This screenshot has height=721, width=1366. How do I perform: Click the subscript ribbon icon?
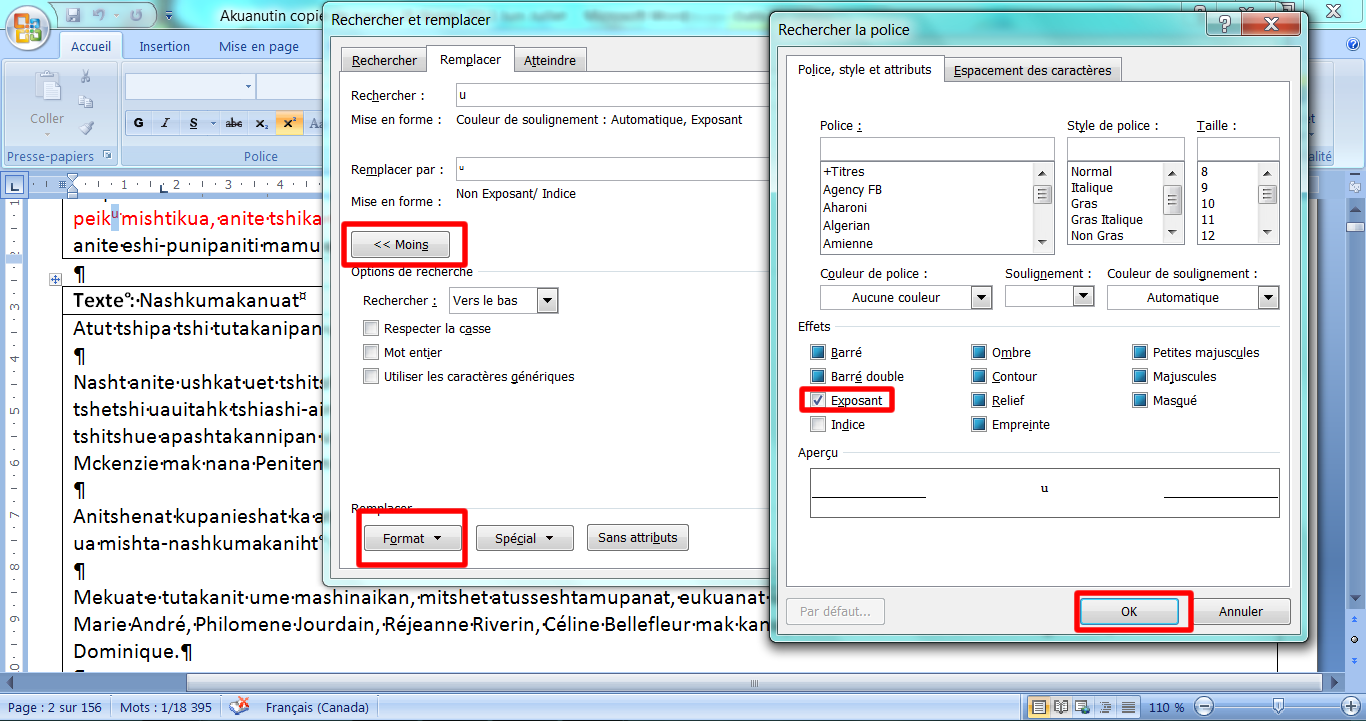tap(262, 124)
